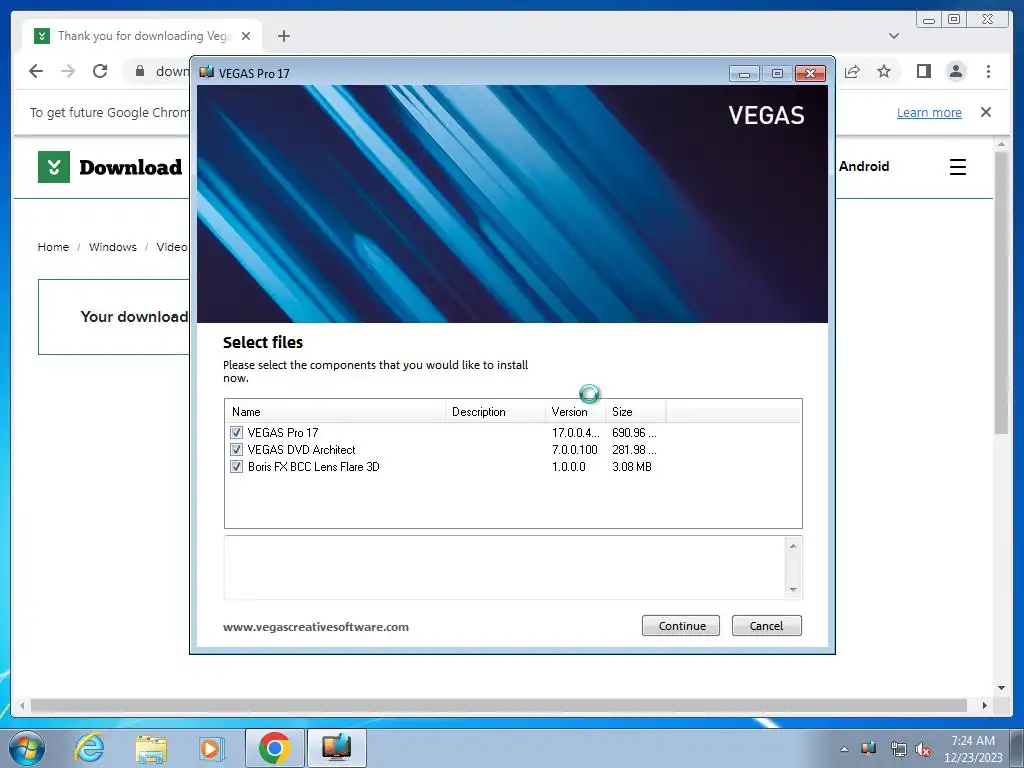Click Chrome horizontal scroll left arrow
The height and width of the screenshot is (768, 1024).
pyautogui.click(x=22, y=705)
